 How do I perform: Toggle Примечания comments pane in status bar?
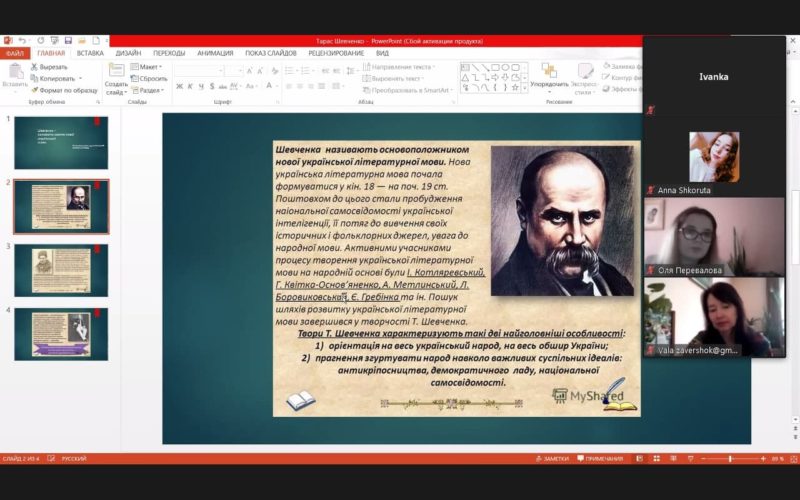click(x=599, y=458)
